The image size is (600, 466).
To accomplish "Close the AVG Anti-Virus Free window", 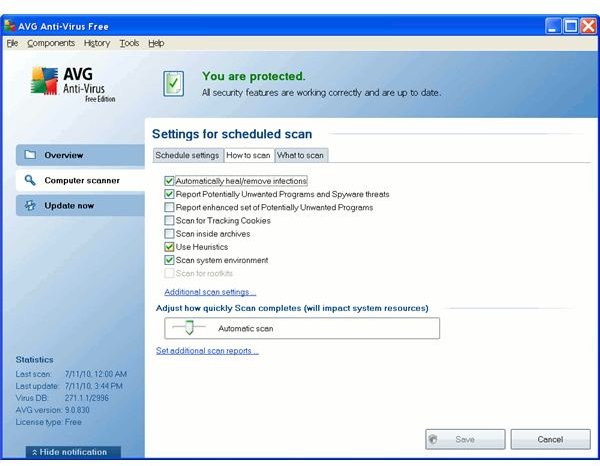I will pos(589,26).
